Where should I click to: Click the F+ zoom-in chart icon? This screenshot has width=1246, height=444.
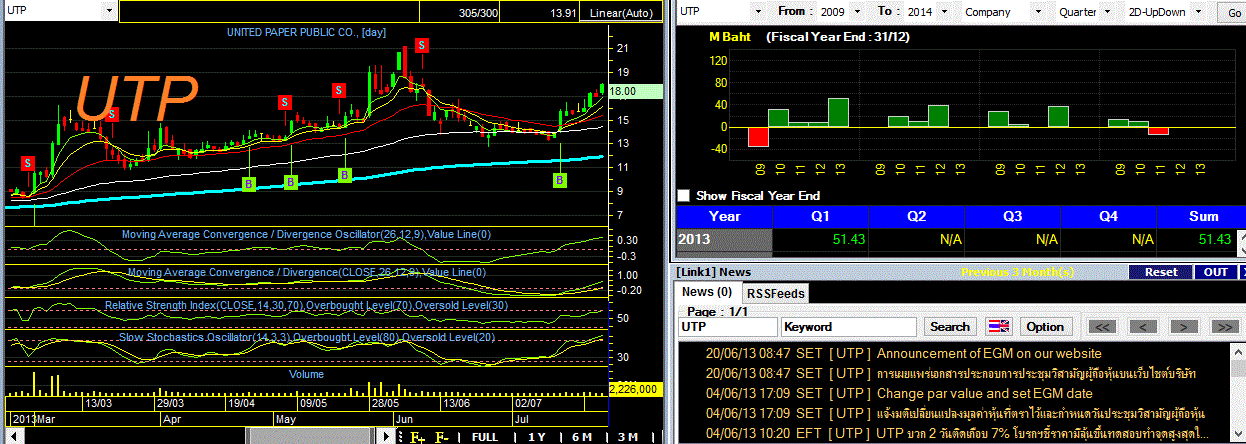pyautogui.click(x=417, y=437)
